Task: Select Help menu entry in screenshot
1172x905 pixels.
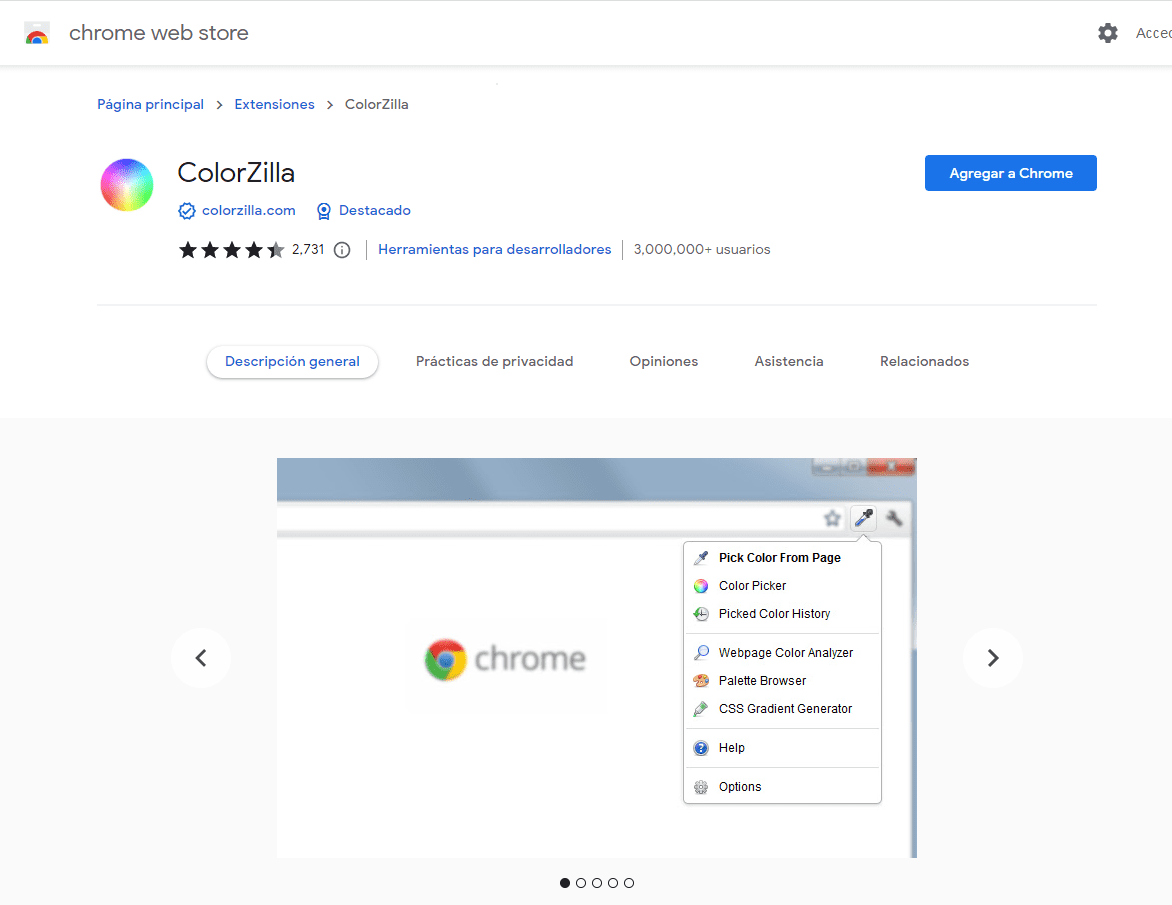Action: (782, 748)
